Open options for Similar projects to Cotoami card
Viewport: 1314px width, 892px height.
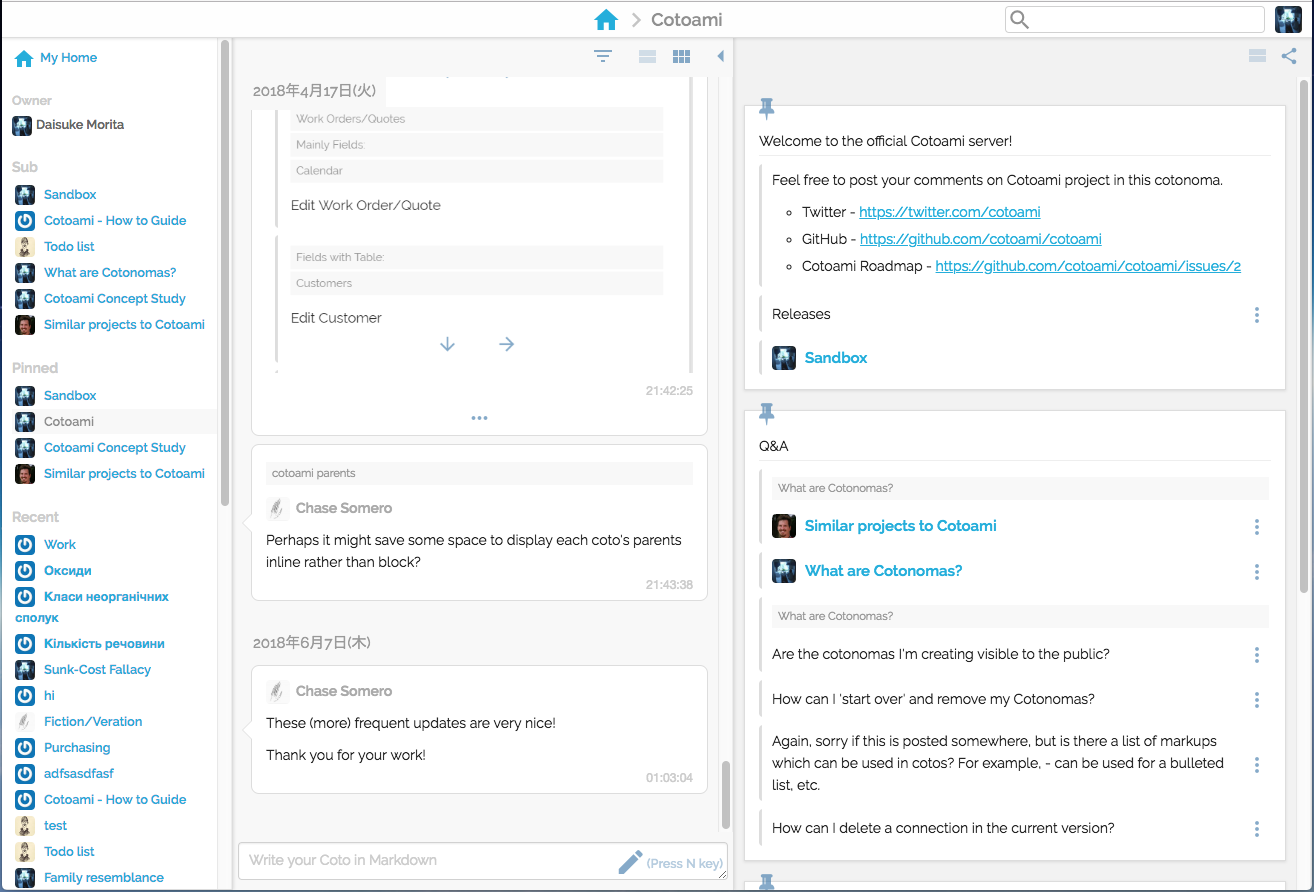[1257, 526]
